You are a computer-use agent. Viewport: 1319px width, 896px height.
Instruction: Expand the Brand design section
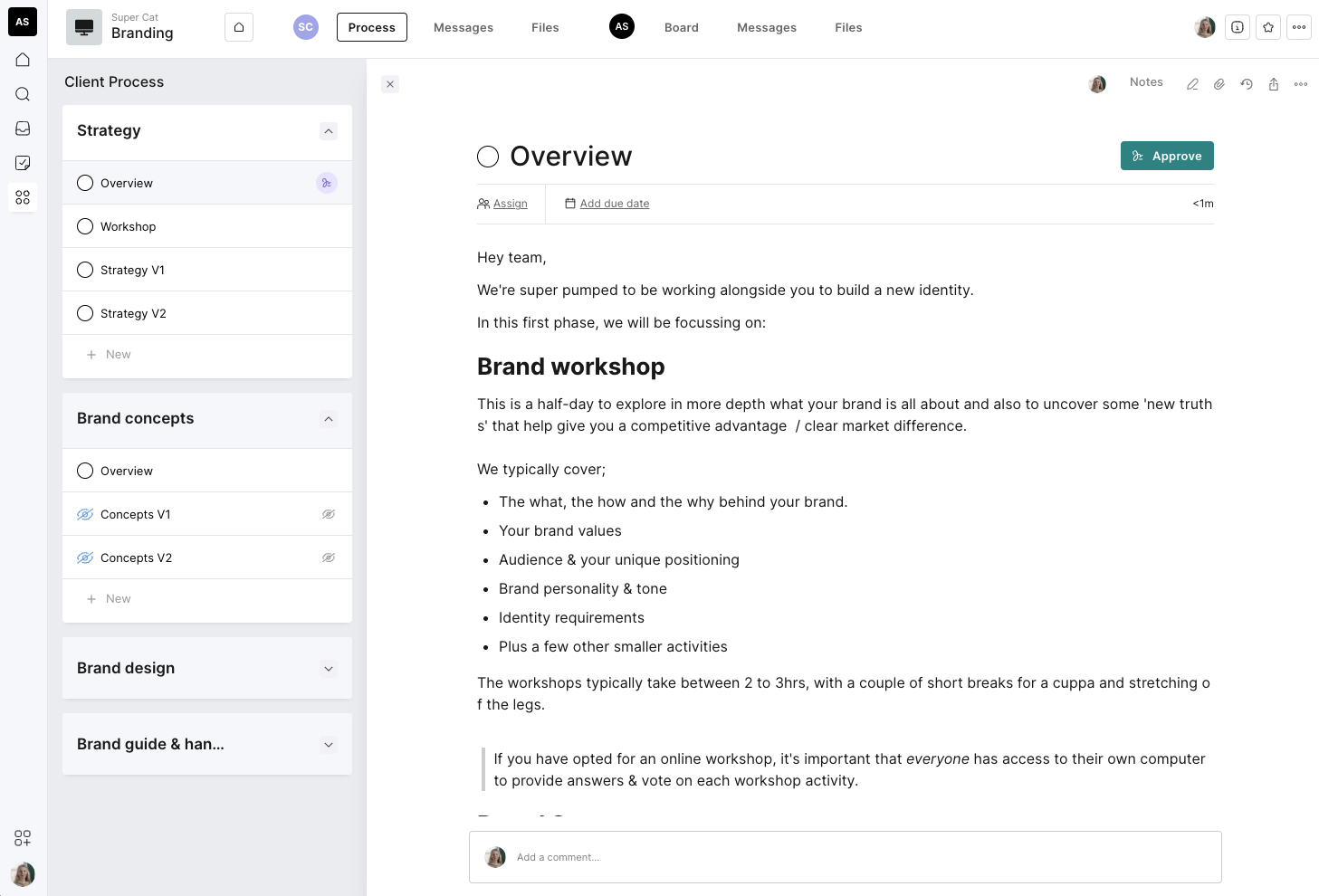point(329,669)
